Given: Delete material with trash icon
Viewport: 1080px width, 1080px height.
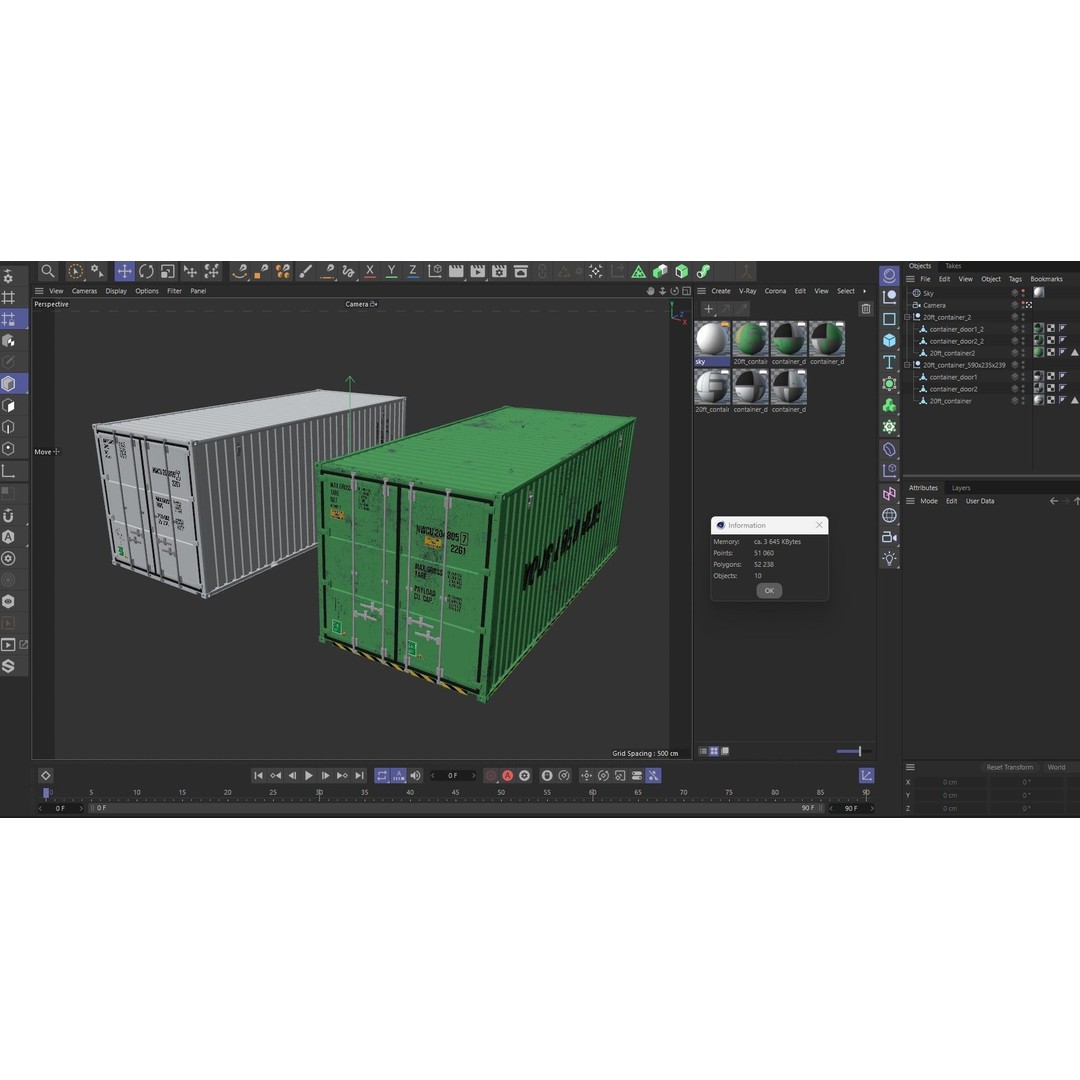Looking at the screenshot, I should [866, 309].
